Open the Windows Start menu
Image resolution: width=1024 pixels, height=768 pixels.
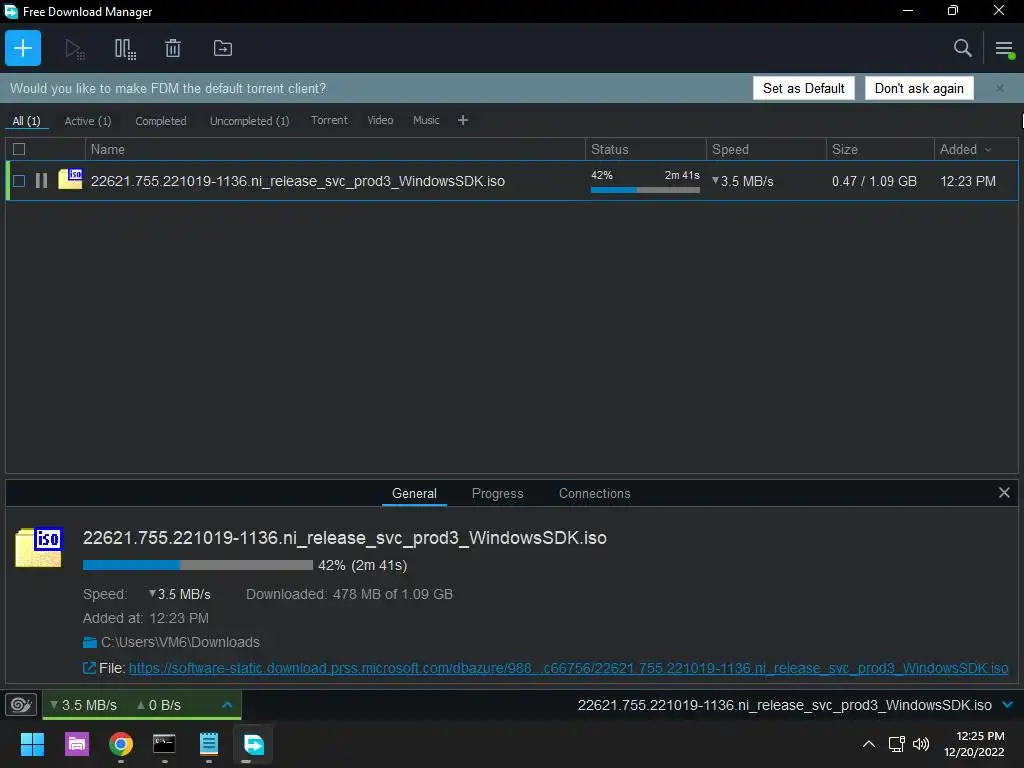point(32,744)
